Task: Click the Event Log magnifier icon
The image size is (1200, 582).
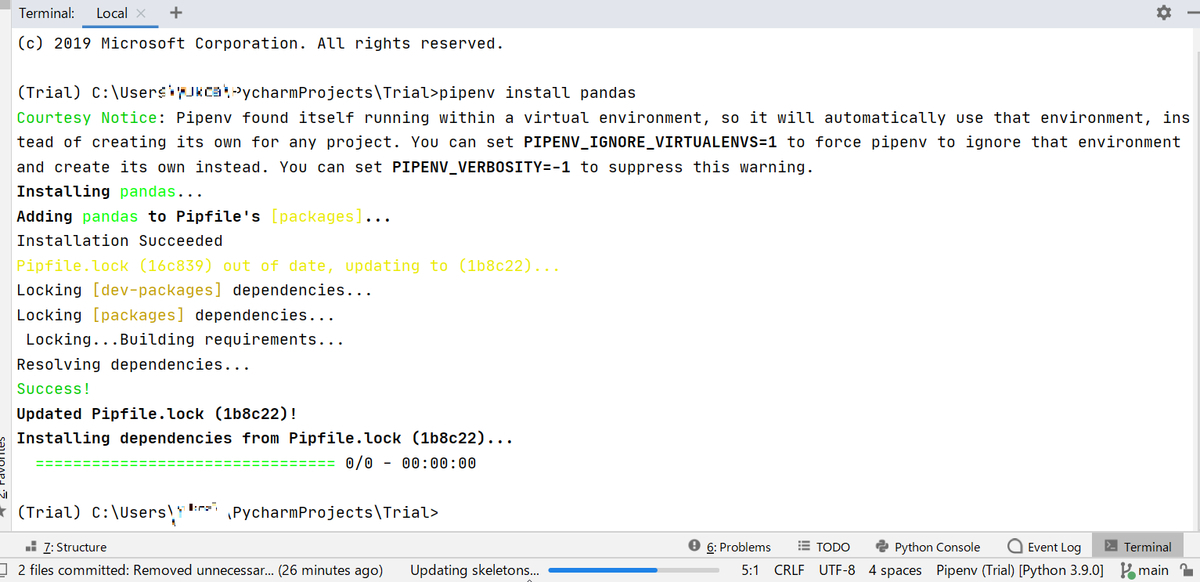Action: pos(1015,546)
